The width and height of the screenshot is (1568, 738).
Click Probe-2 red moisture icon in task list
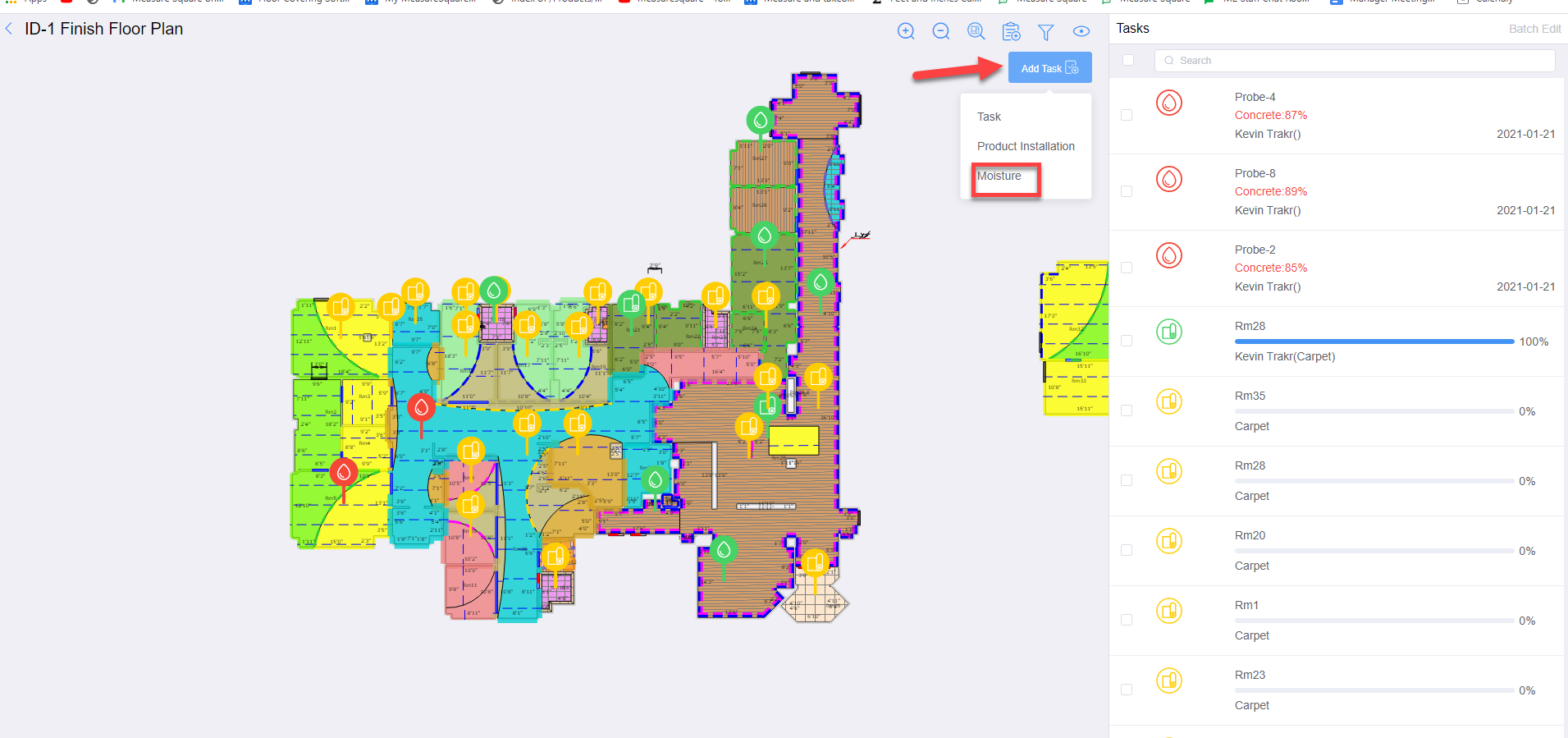(1169, 255)
